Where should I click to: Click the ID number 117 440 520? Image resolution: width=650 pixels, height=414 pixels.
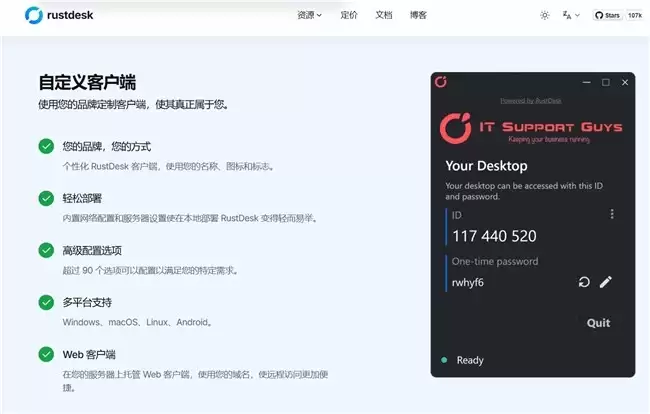pos(494,236)
